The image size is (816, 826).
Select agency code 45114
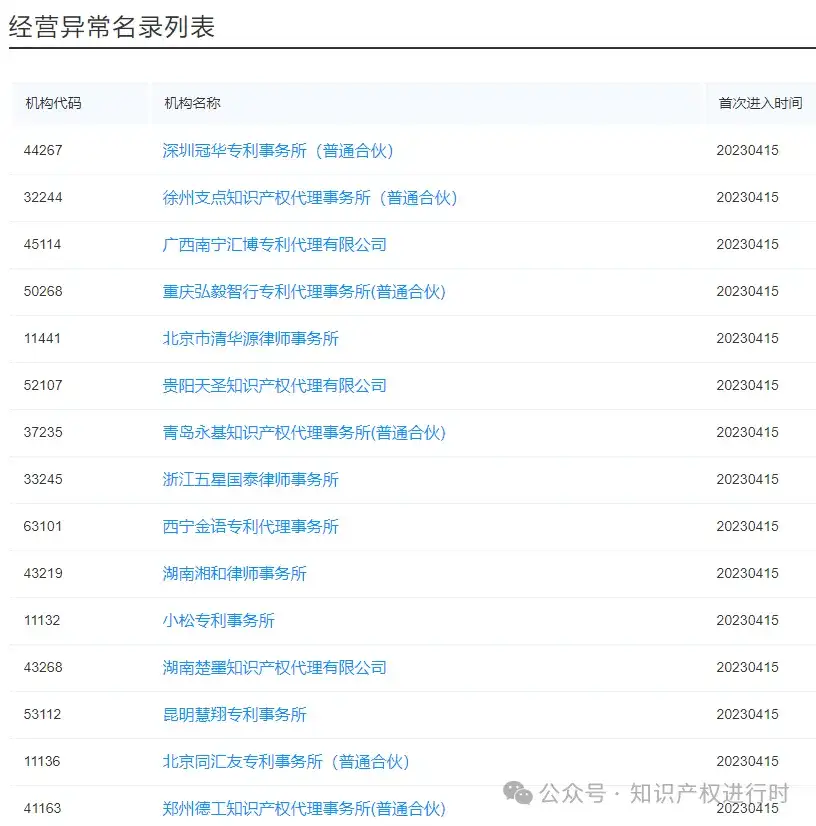(x=43, y=244)
